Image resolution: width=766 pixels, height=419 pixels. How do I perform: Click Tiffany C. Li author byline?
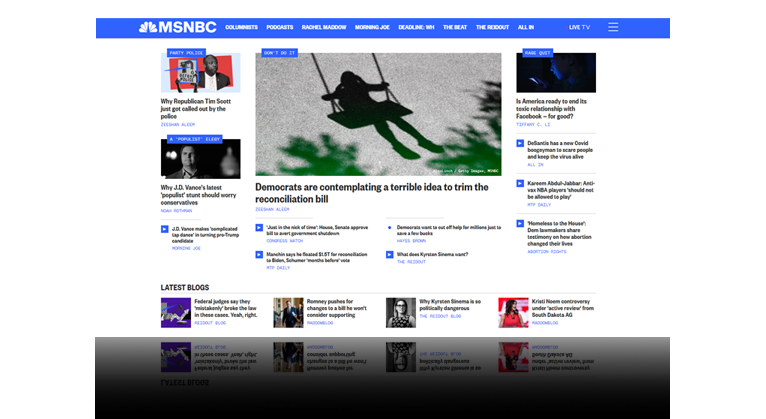tap(533, 125)
